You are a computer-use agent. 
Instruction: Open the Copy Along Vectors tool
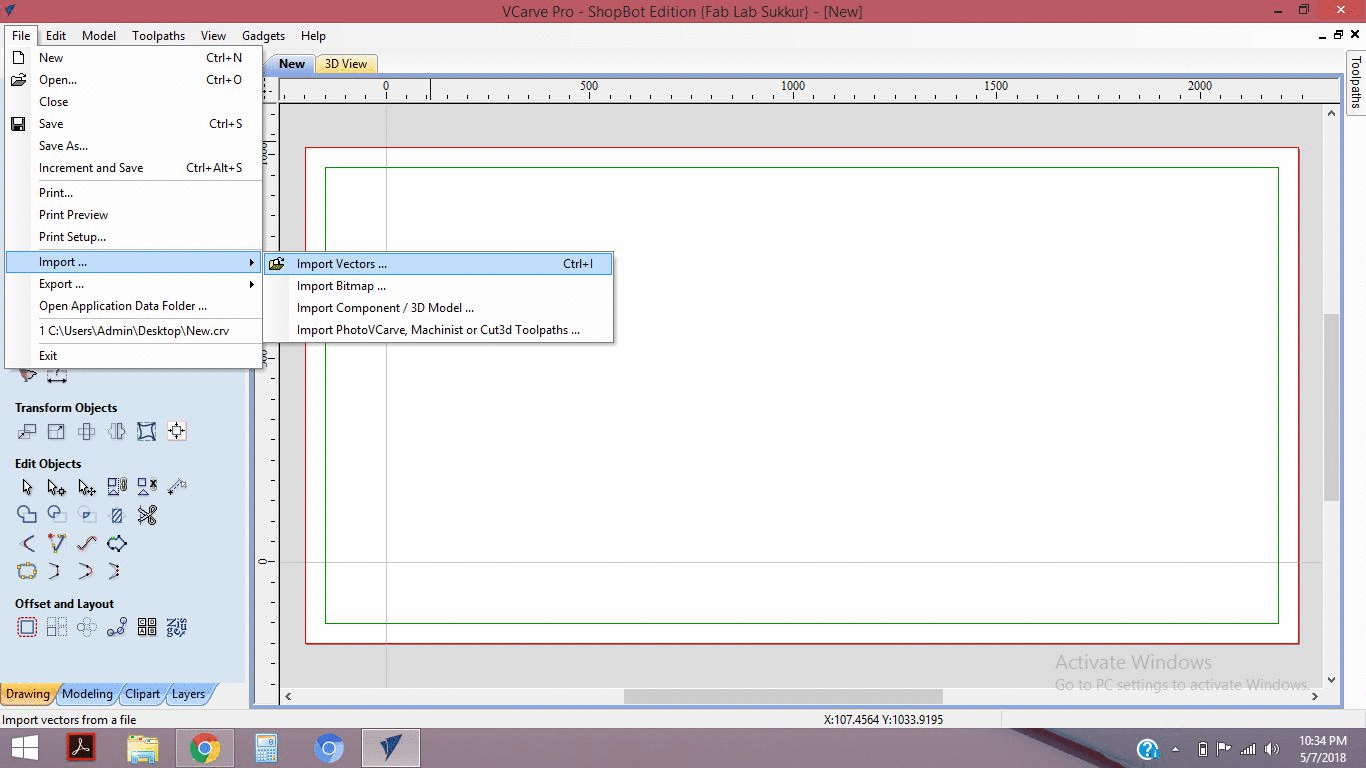pyautogui.click(x=117, y=628)
